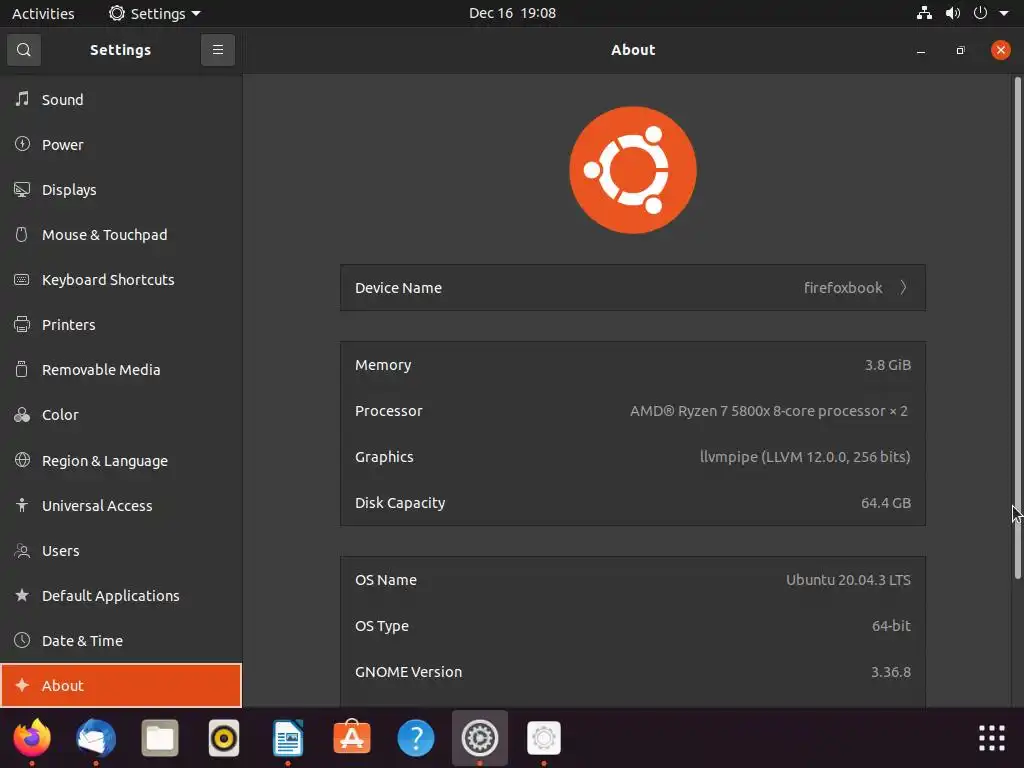Click the Ubuntu logo image
1024x768 pixels.
[633, 170]
